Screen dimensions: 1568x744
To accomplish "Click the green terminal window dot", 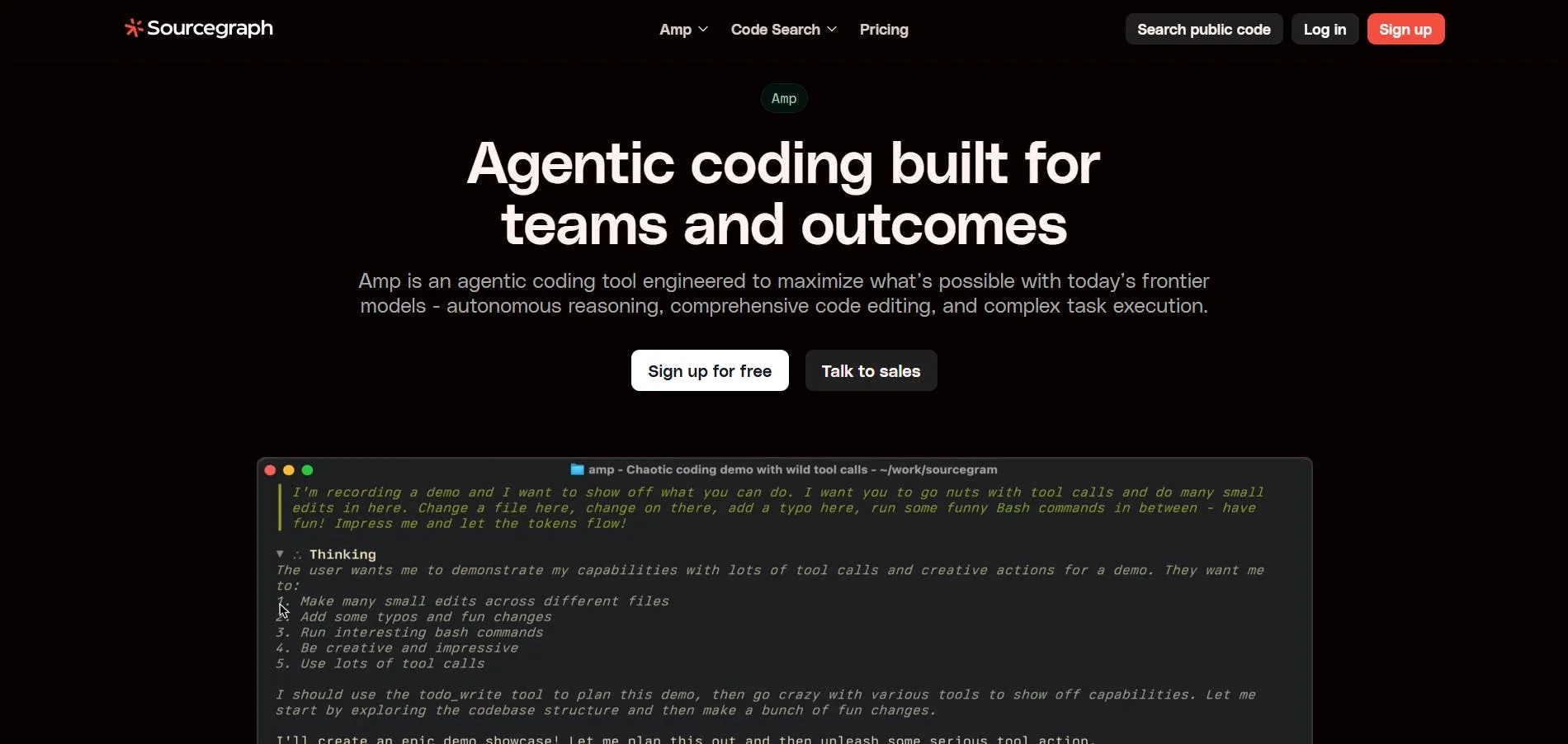I will coord(308,470).
